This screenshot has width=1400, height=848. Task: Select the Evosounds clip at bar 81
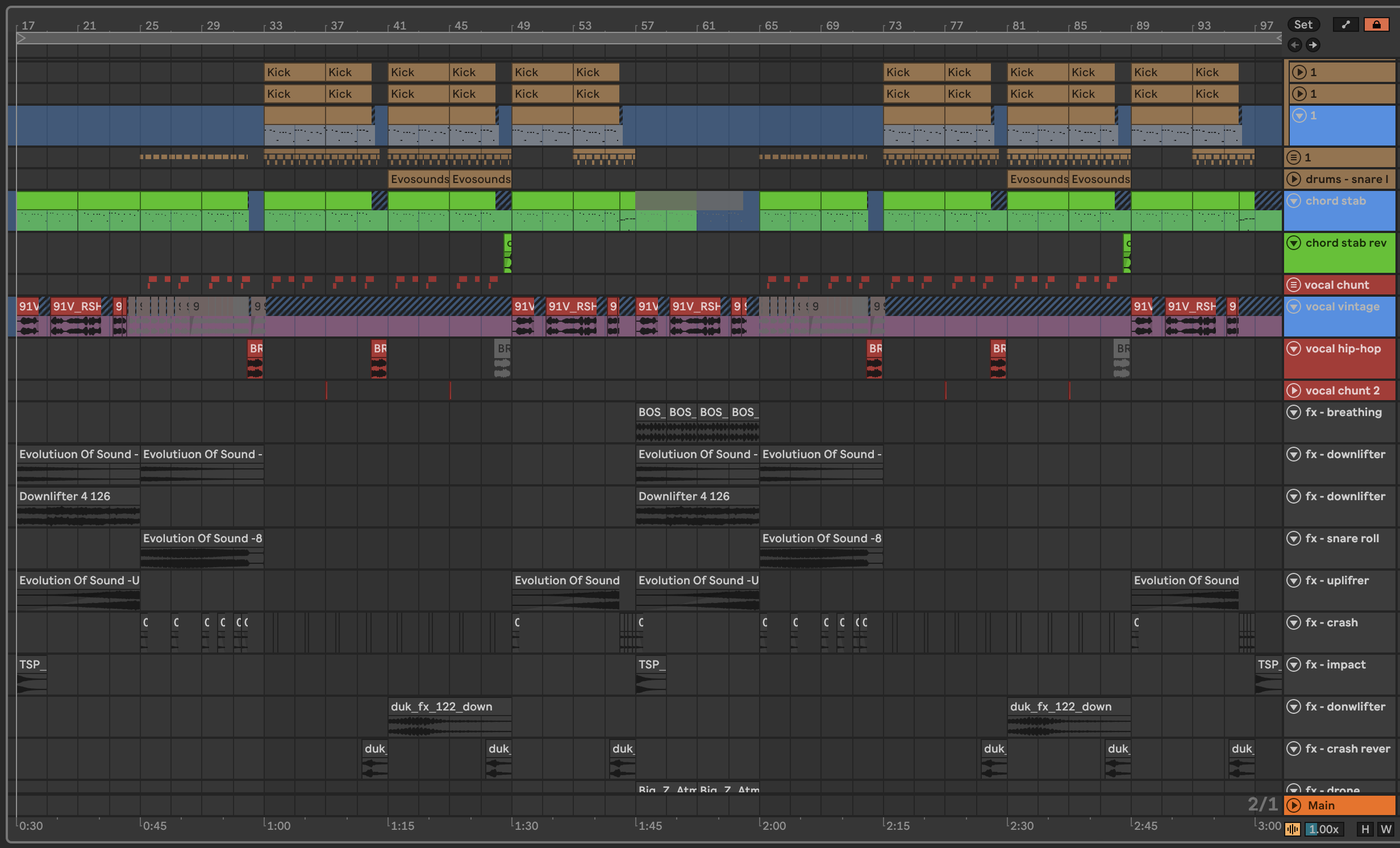[1038, 179]
